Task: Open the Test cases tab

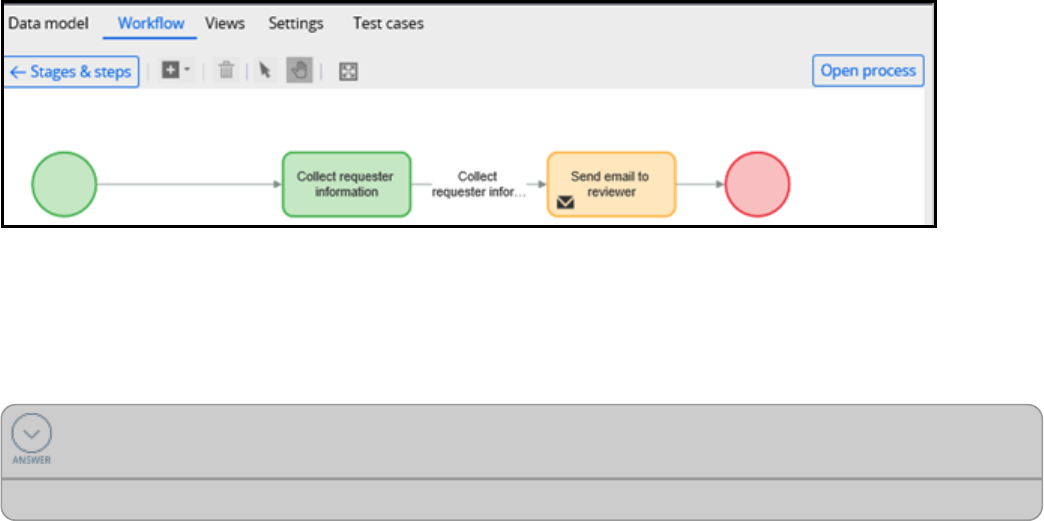Action: click(x=388, y=23)
